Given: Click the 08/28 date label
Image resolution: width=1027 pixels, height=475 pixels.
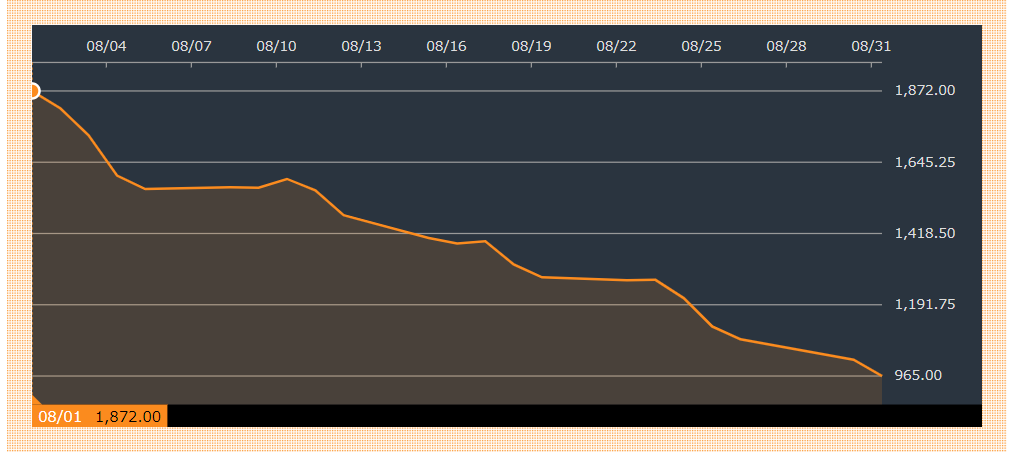Looking at the screenshot, I should click(x=786, y=46).
